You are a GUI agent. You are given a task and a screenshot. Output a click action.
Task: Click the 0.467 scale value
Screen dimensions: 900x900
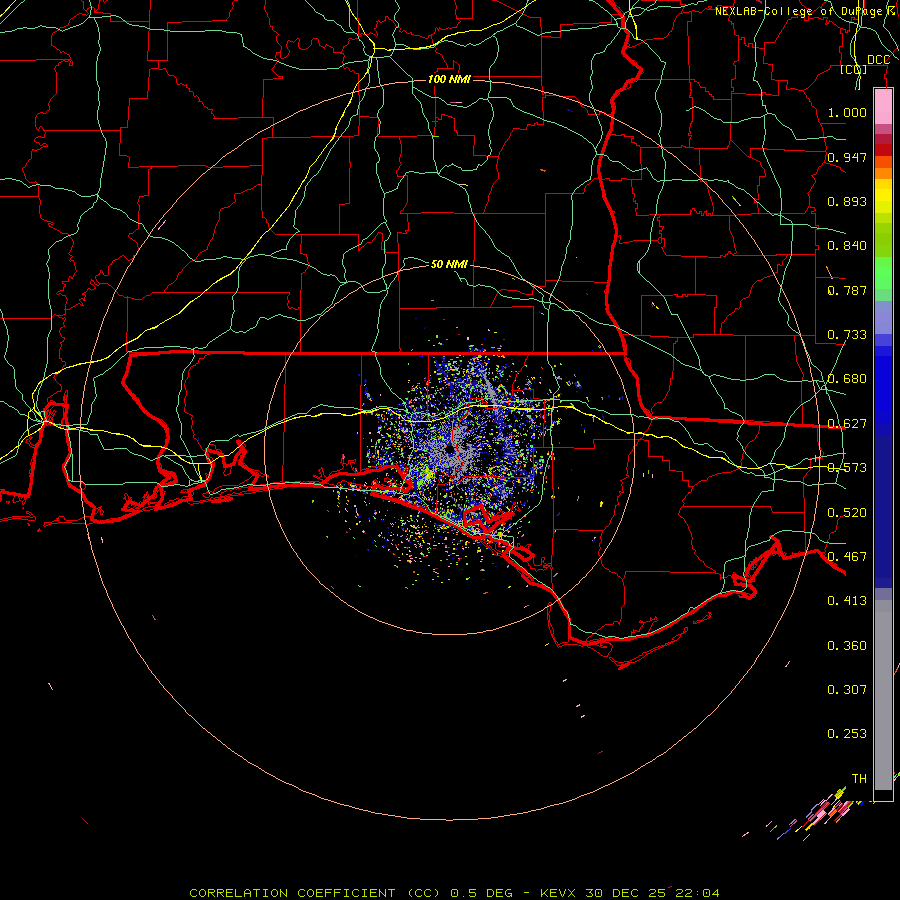click(x=847, y=557)
